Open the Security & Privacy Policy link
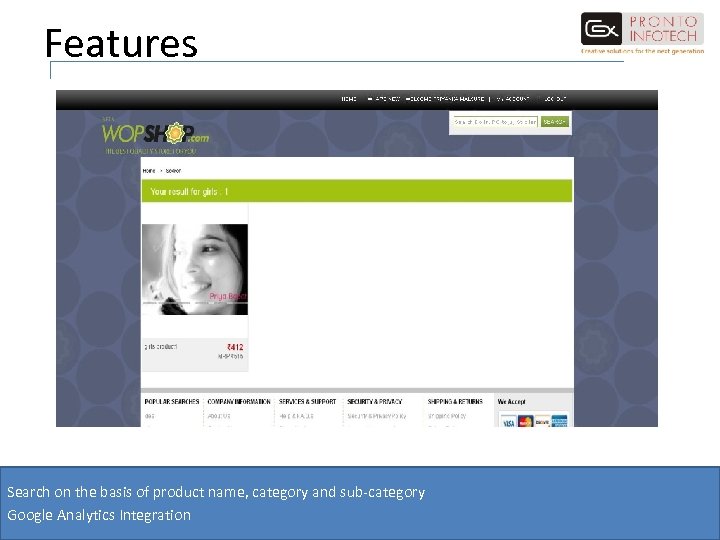The width and height of the screenshot is (720, 540). (377, 416)
